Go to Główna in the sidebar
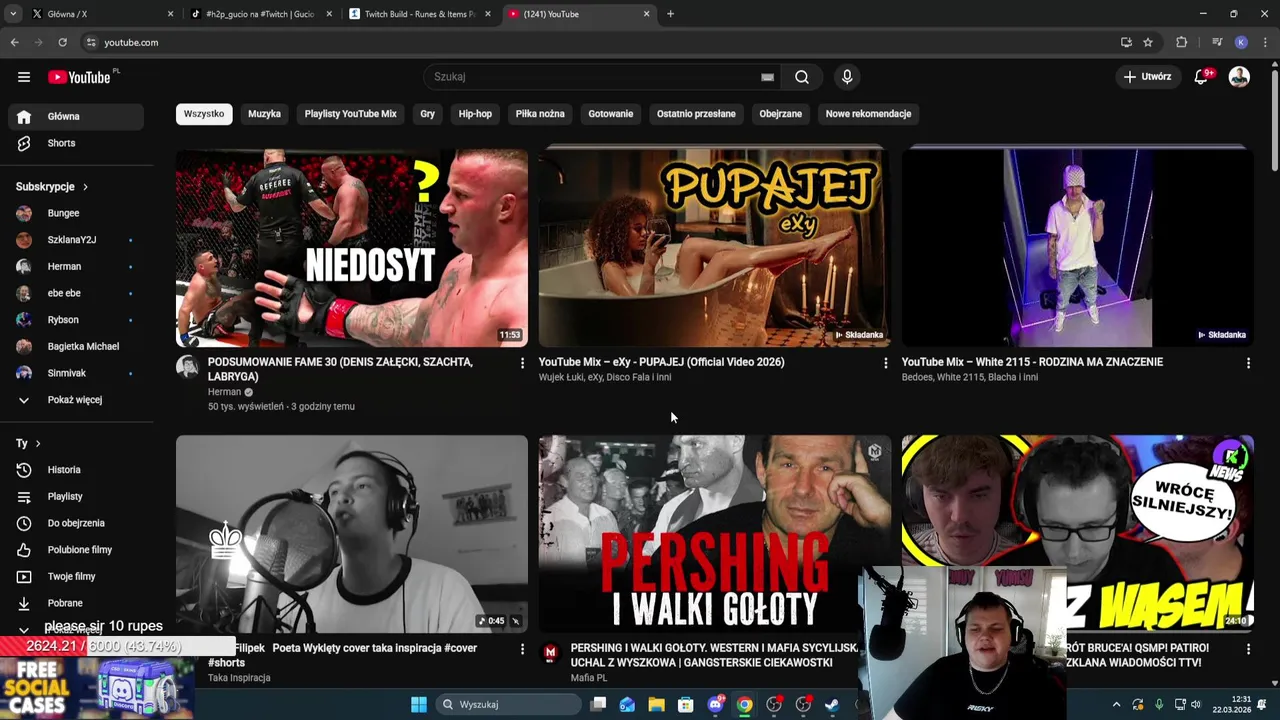1280x720 pixels. [x=76, y=116]
